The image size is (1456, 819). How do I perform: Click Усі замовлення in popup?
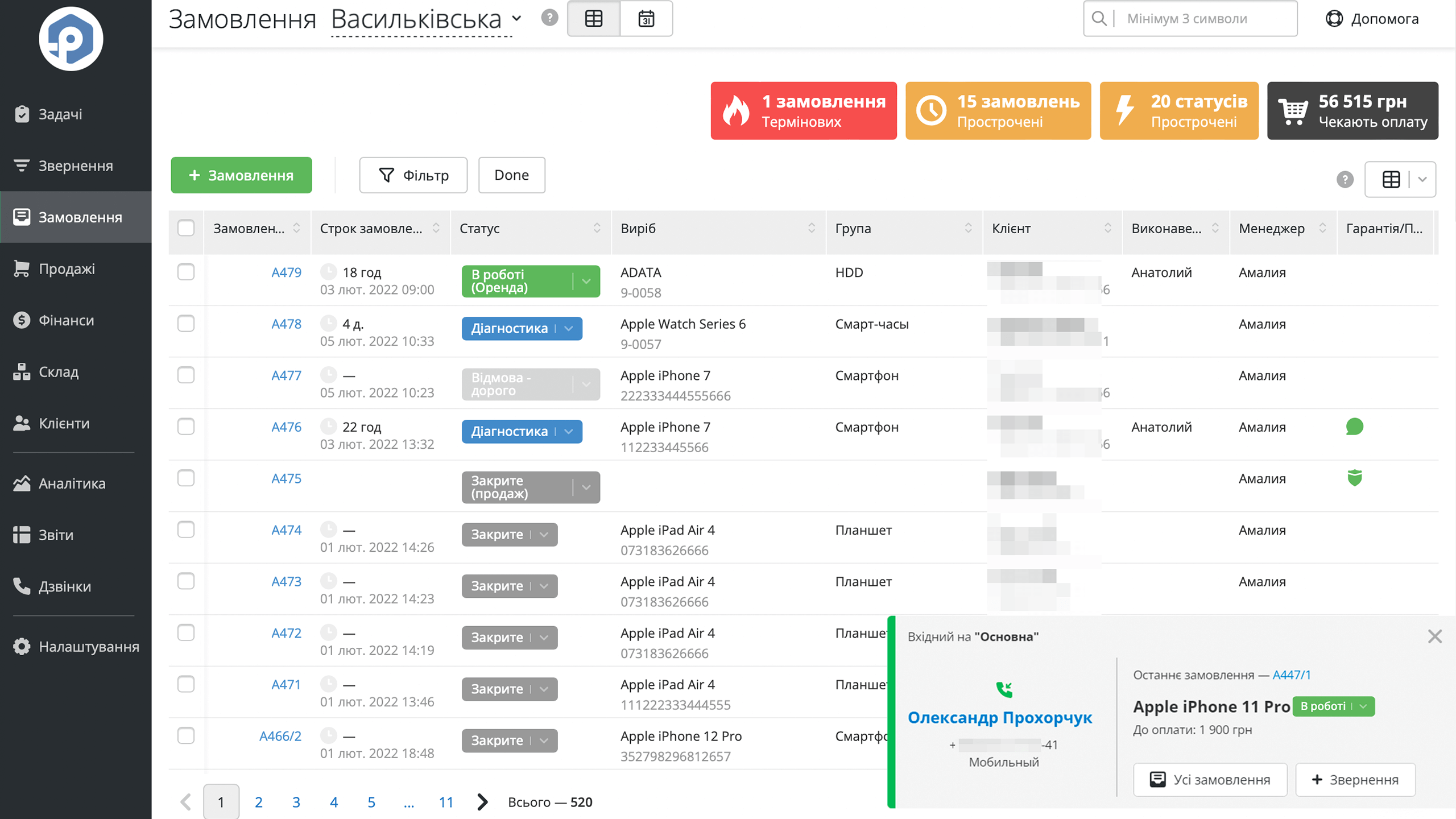point(1210,780)
